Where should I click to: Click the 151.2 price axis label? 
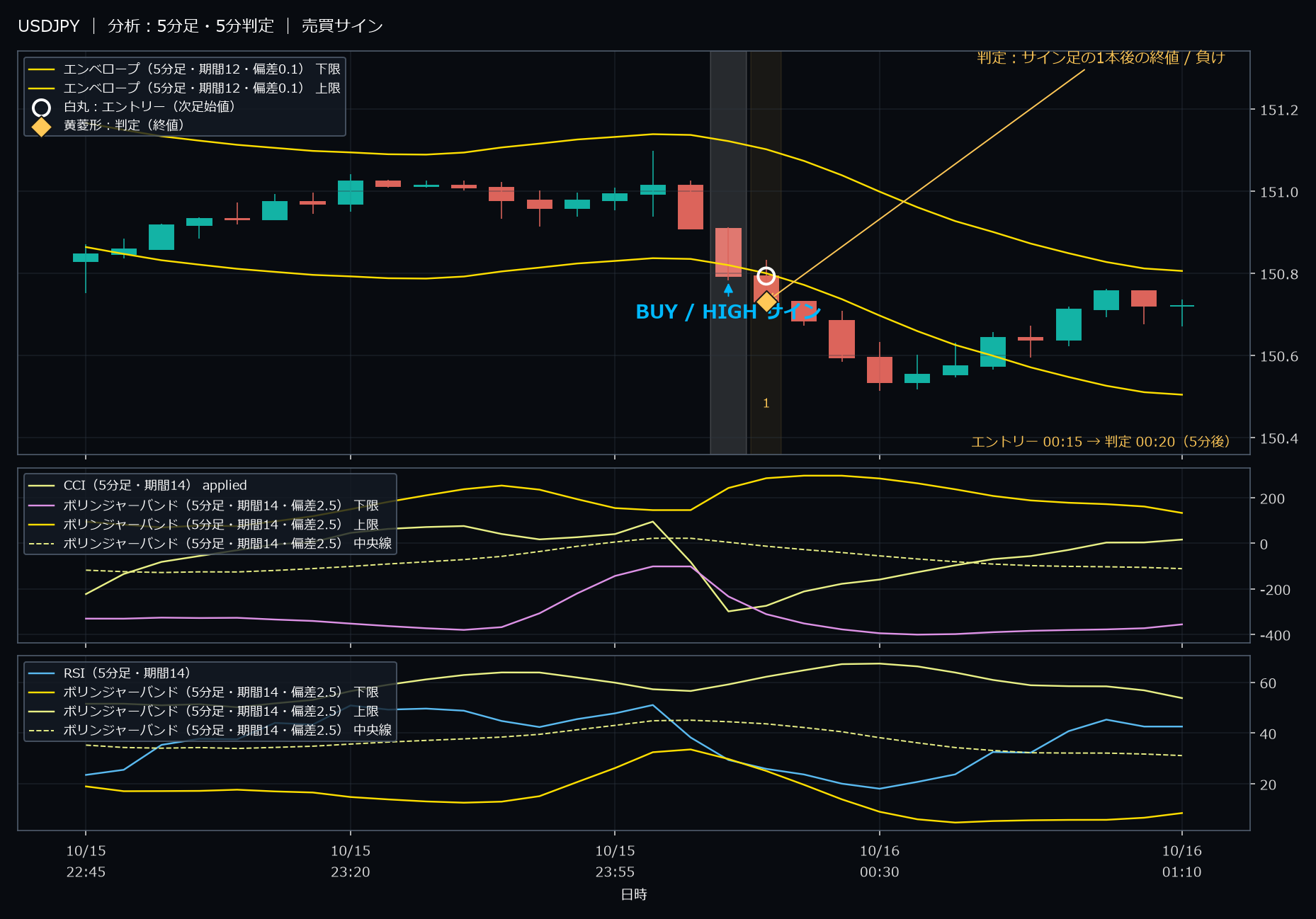(1278, 110)
